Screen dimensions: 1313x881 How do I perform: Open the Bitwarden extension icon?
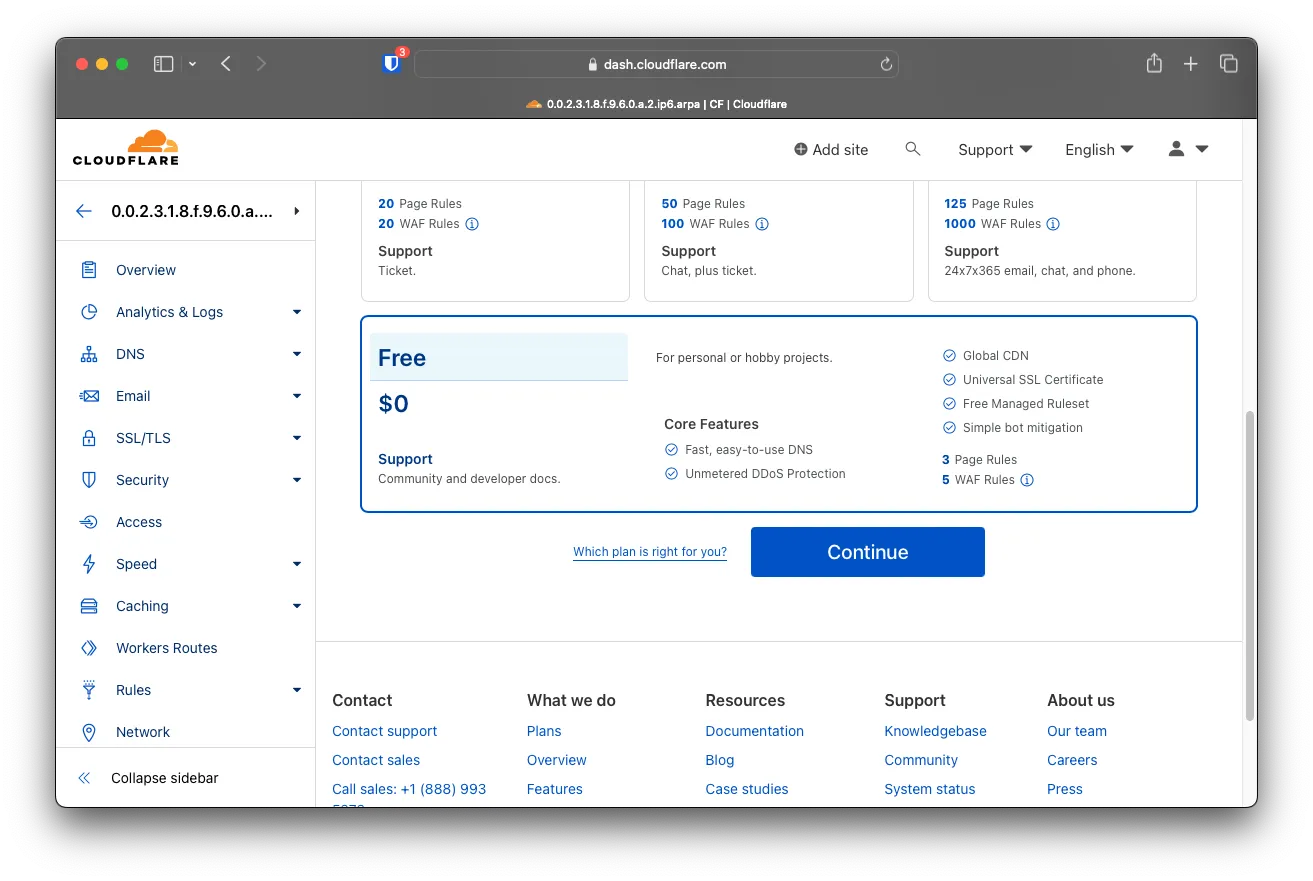click(391, 64)
